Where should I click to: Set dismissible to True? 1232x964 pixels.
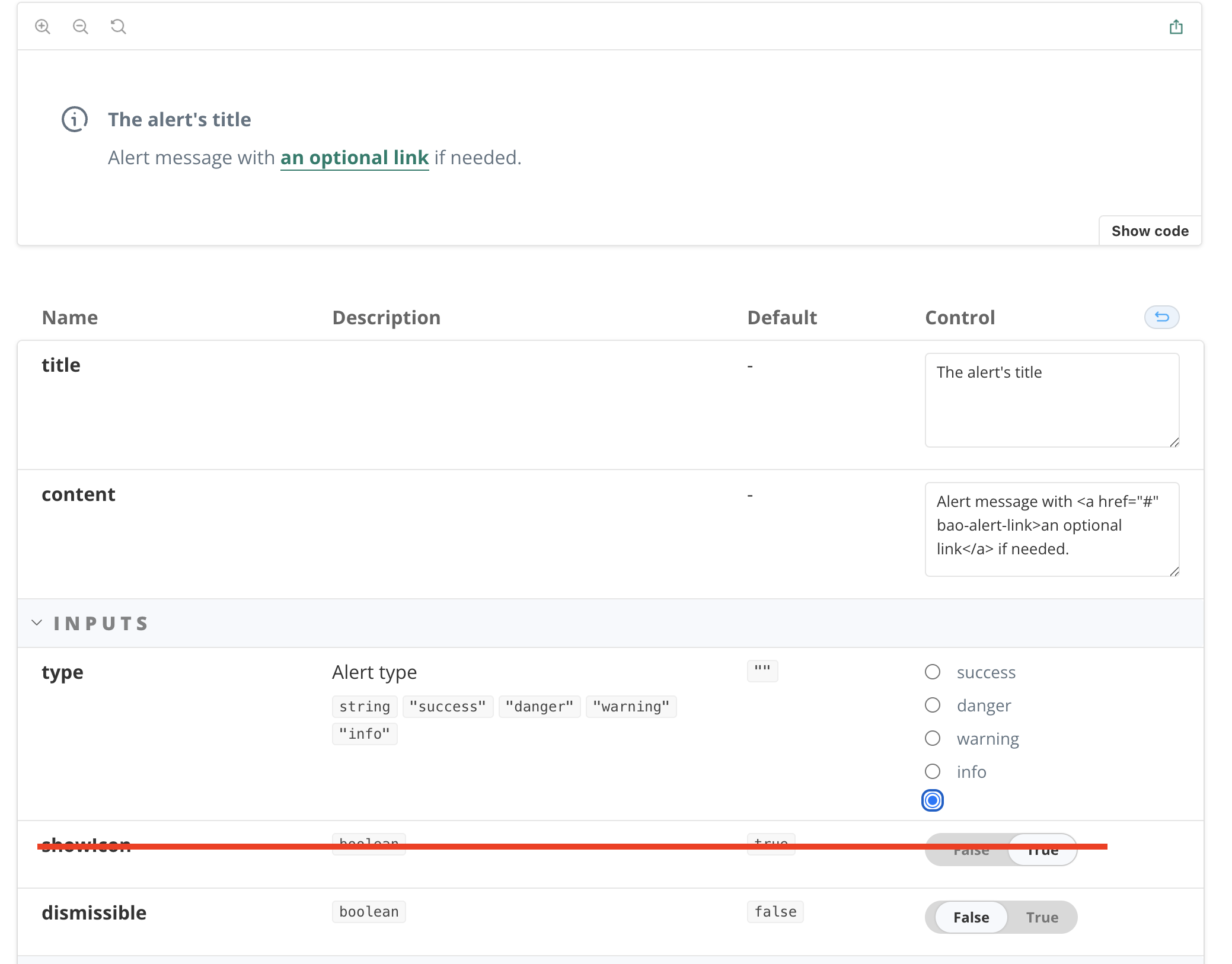pyautogui.click(x=1042, y=917)
